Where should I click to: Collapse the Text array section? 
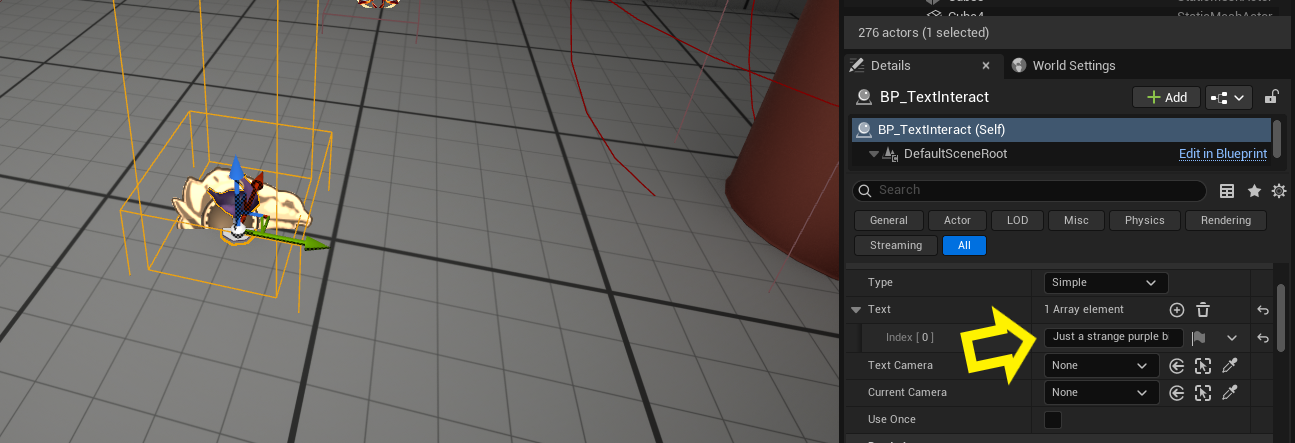pos(856,310)
